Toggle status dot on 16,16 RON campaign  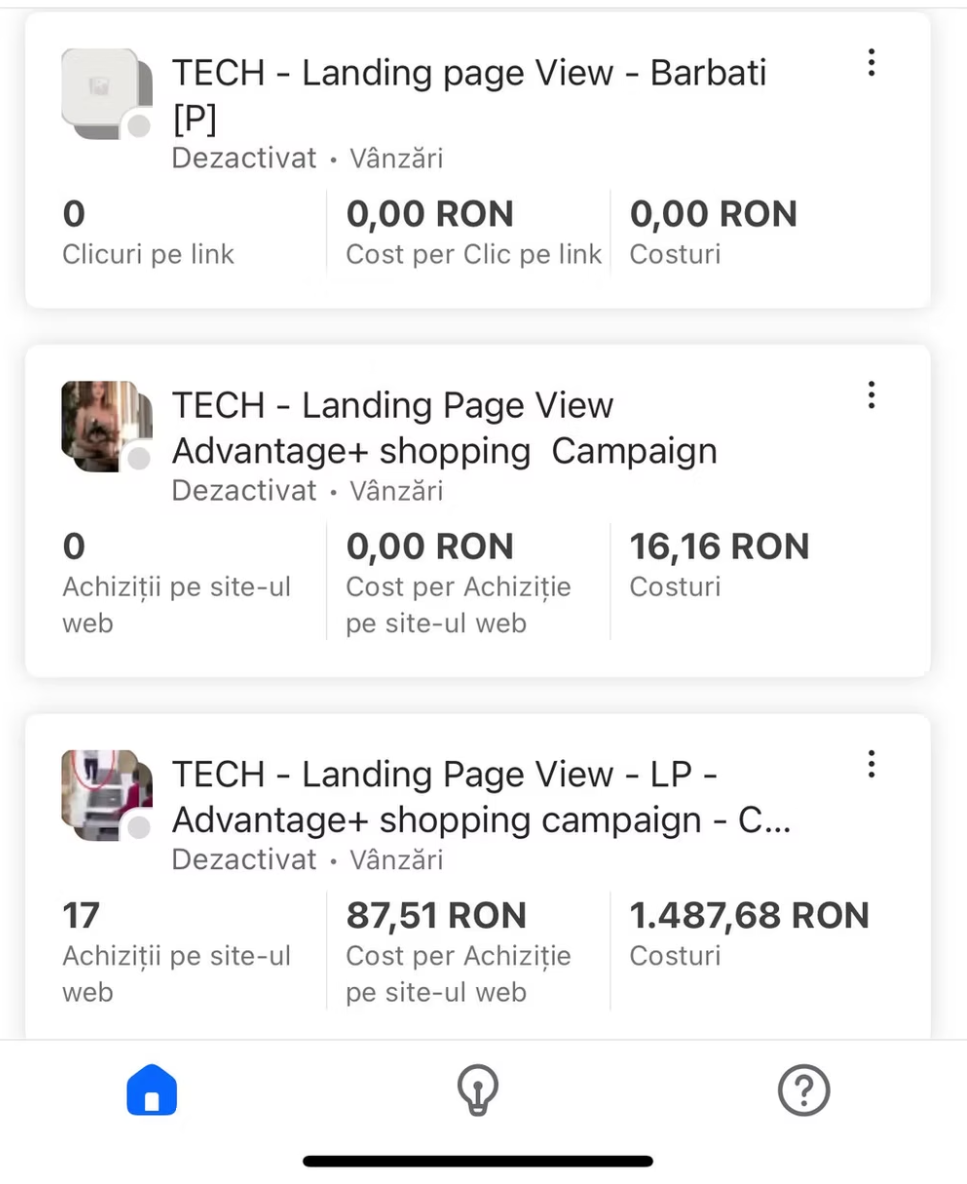140,458
